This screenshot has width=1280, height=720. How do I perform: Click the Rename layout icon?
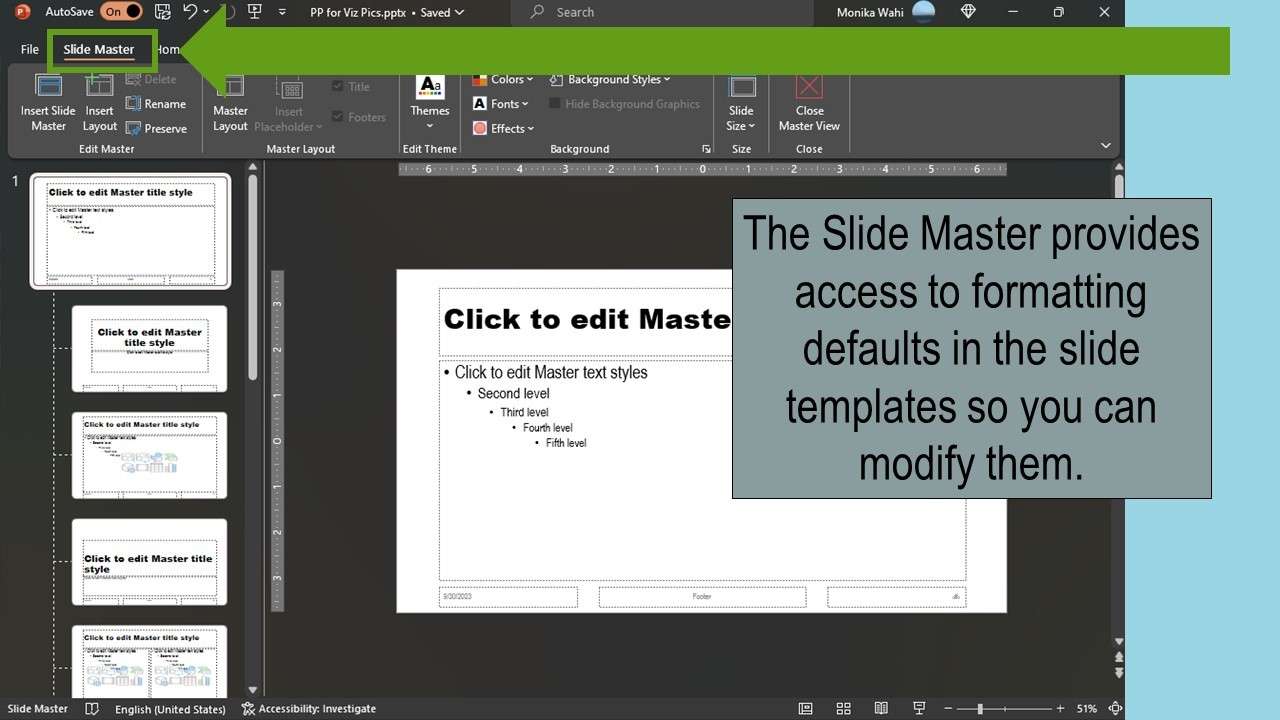[x=156, y=103]
